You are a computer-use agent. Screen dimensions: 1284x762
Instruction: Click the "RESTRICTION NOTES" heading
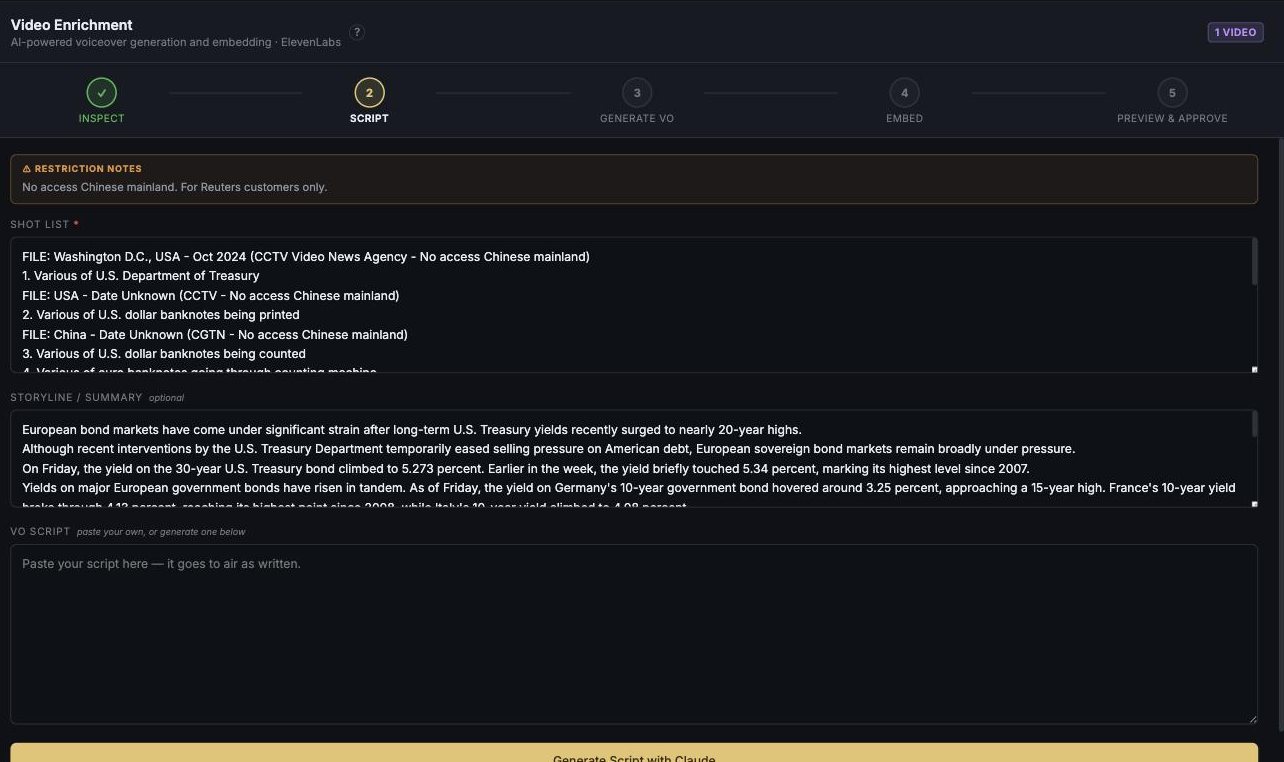(88, 169)
